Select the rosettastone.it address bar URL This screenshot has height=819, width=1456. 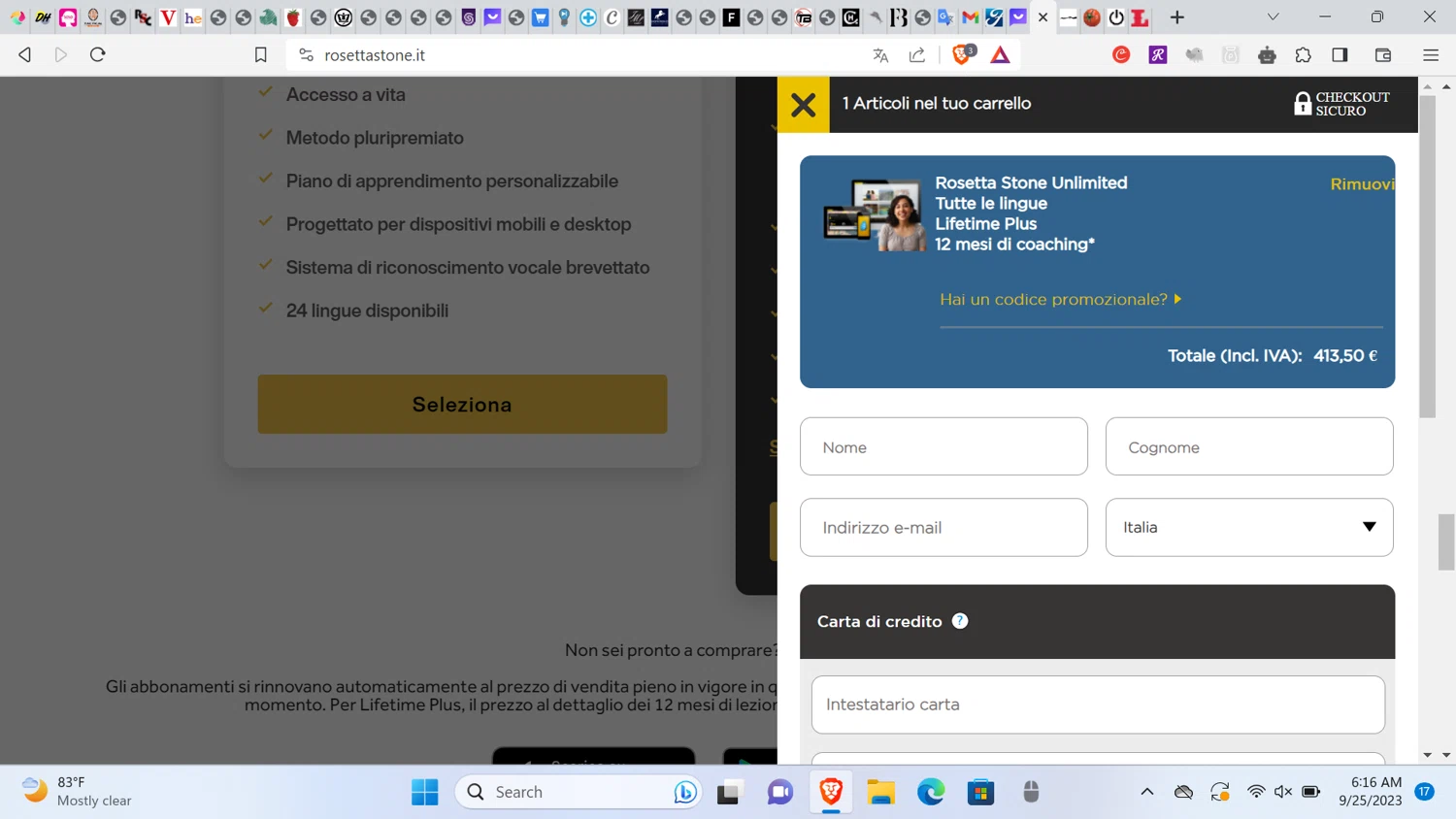[x=375, y=55]
